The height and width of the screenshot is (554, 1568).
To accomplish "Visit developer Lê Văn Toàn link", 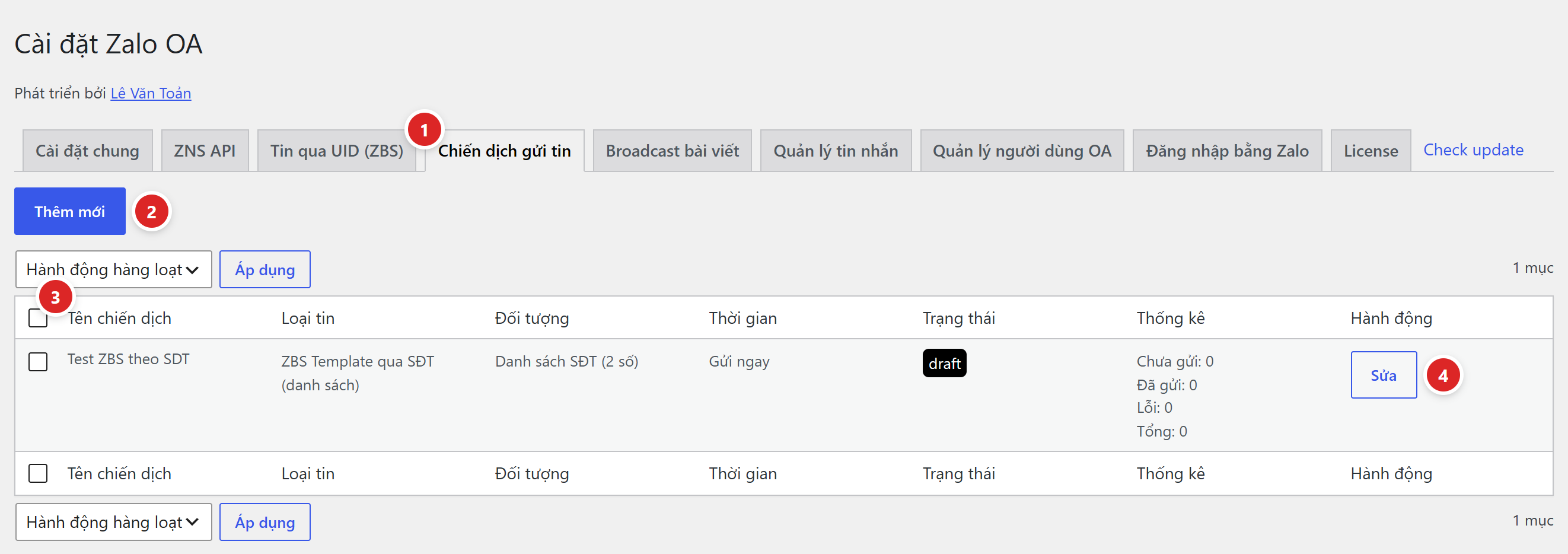I will tap(151, 93).
